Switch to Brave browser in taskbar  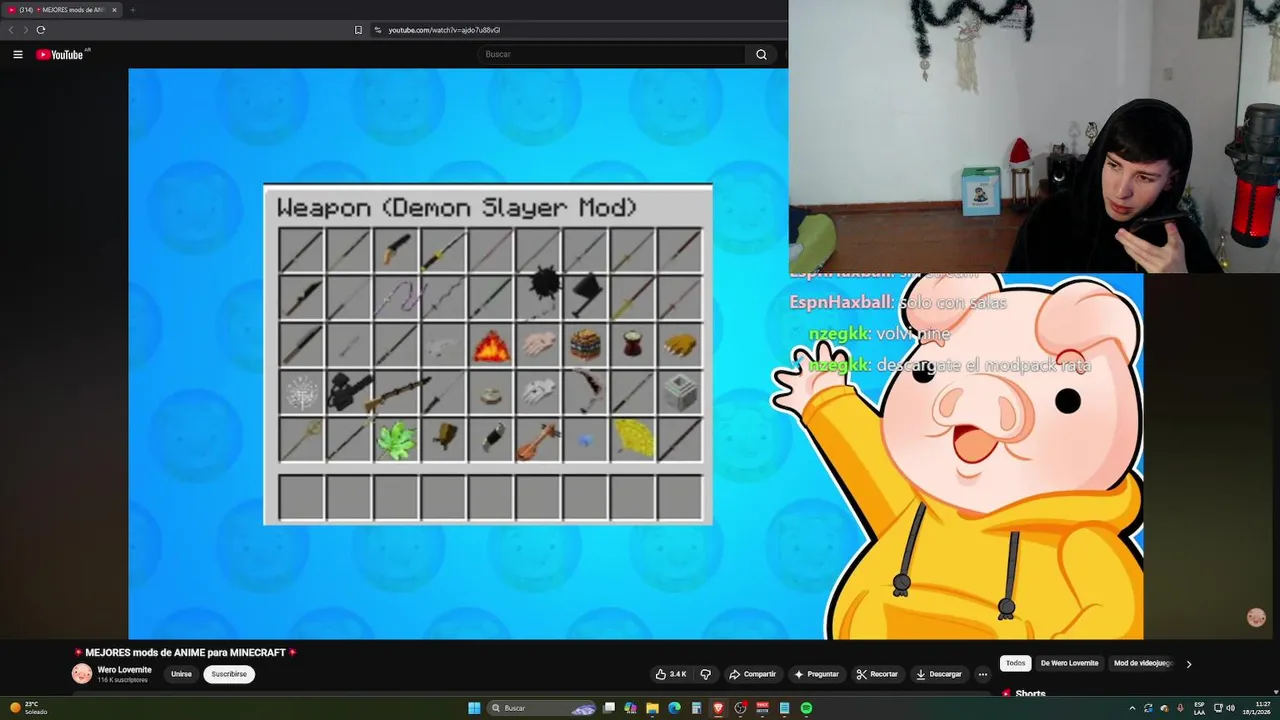[x=718, y=708]
